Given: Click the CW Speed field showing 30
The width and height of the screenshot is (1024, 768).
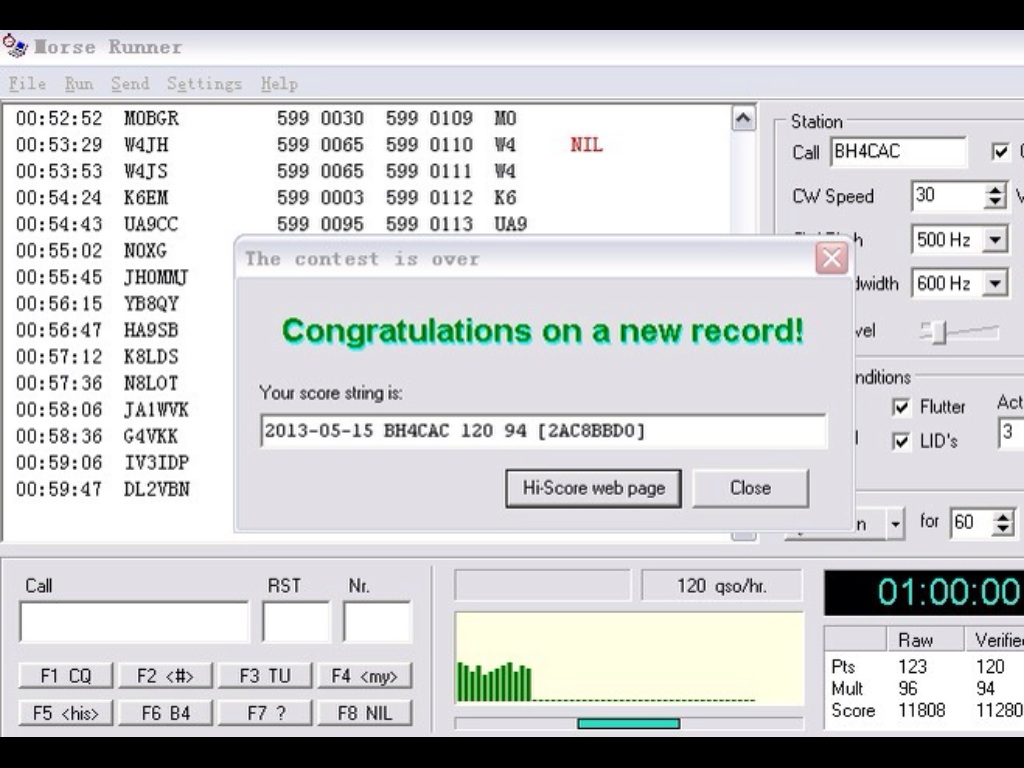Looking at the screenshot, I should pos(948,196).
